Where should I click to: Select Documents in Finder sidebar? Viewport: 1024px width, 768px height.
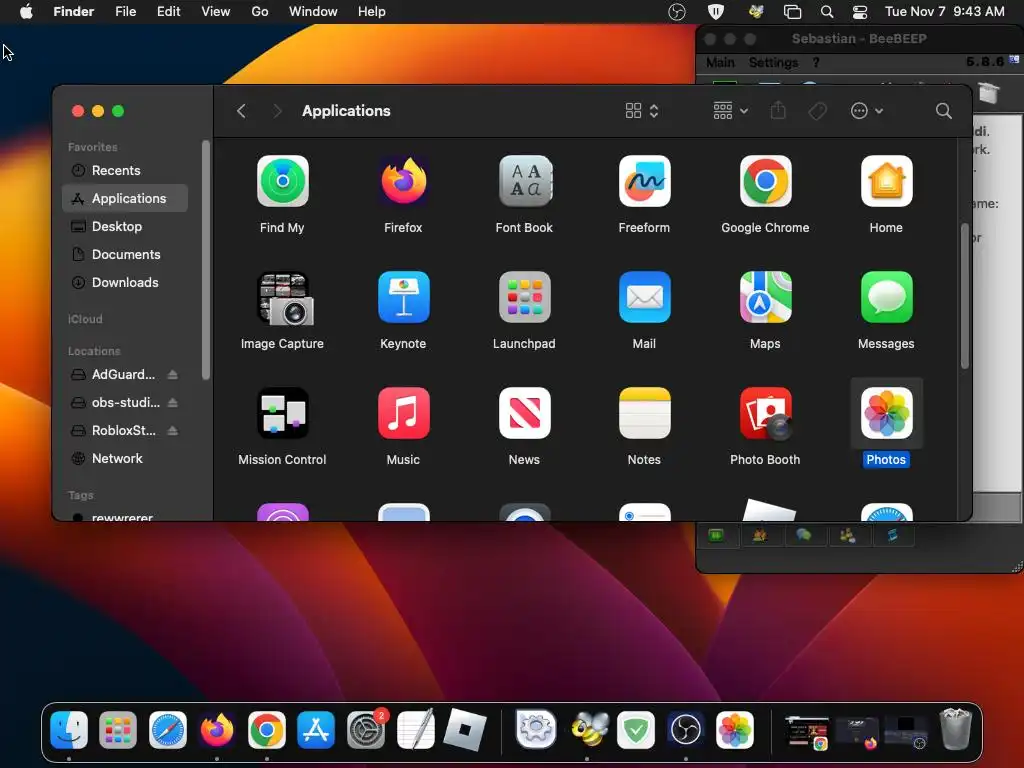pos(125,255)
